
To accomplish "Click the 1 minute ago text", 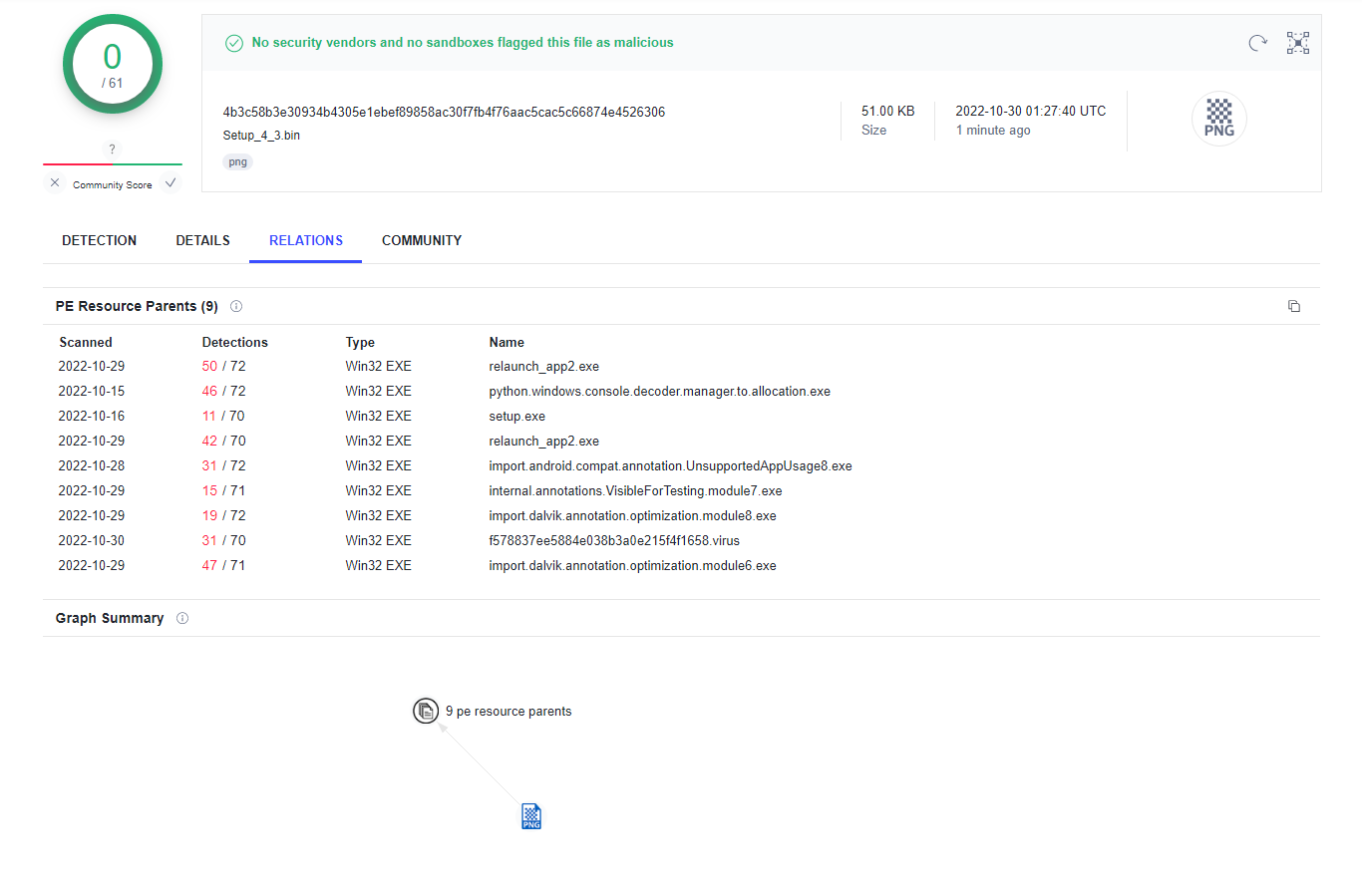I will (993, 131).
